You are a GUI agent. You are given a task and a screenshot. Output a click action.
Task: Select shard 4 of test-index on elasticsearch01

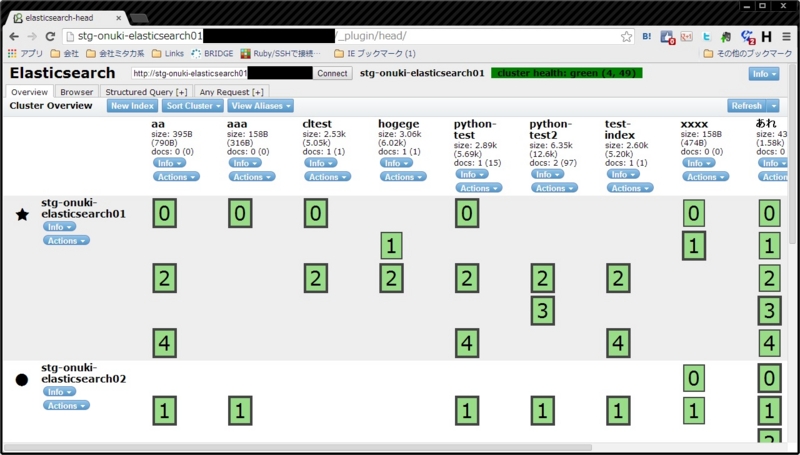click(x=618, y=343)
